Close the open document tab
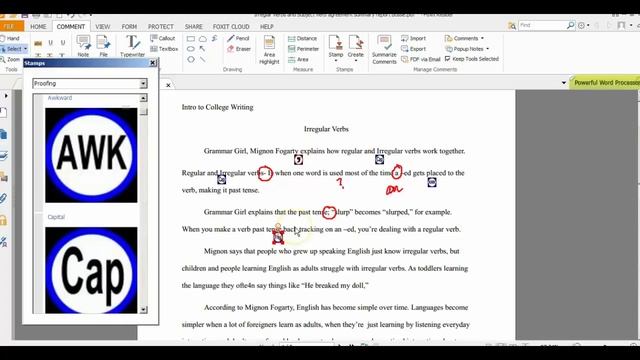The height and width of the screenshot is (360, 640). (168, 85)
